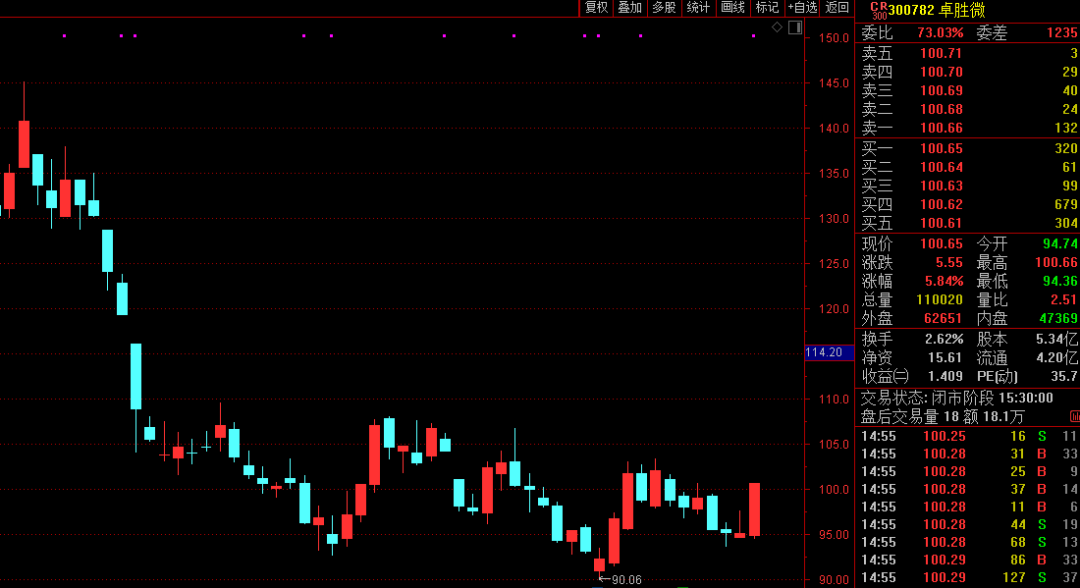
Task: Click the tick row 100.28 with volume 31
Action: pos(969,454)
